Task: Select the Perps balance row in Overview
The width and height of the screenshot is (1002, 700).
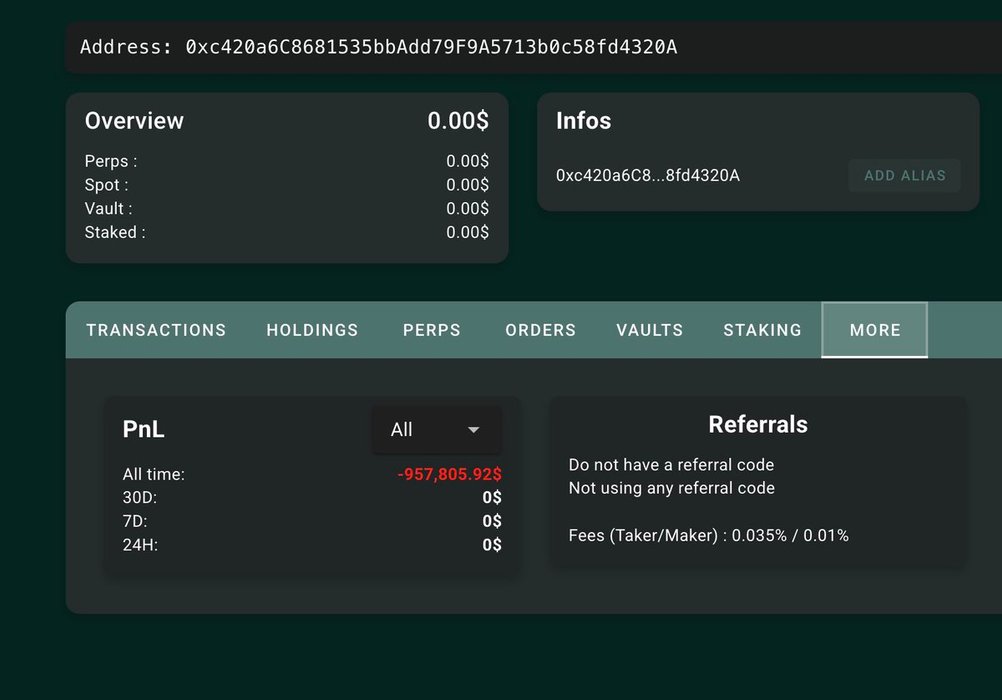Action: pyautogui.click(x=286, y=161)
